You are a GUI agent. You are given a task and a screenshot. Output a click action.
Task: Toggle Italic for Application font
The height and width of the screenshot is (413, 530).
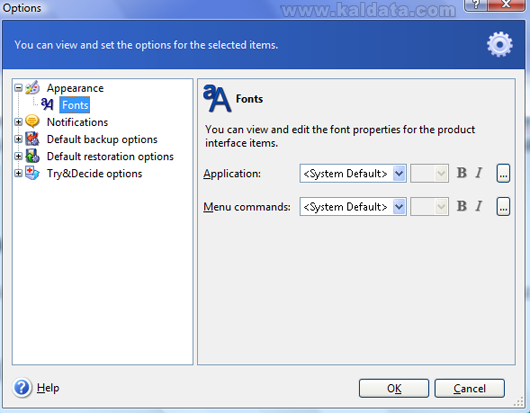(479, 173)
